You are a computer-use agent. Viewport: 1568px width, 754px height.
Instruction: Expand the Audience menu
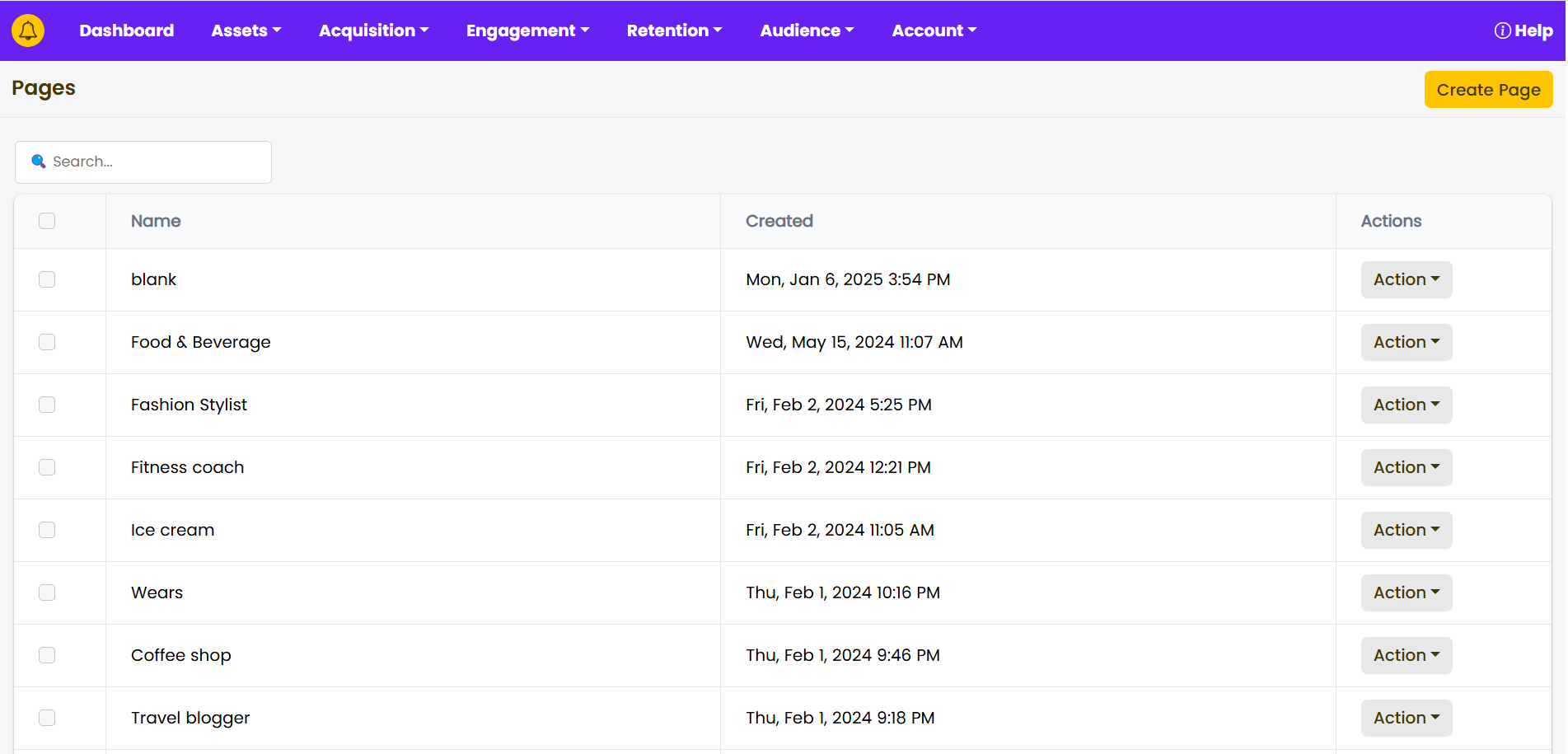807,30
